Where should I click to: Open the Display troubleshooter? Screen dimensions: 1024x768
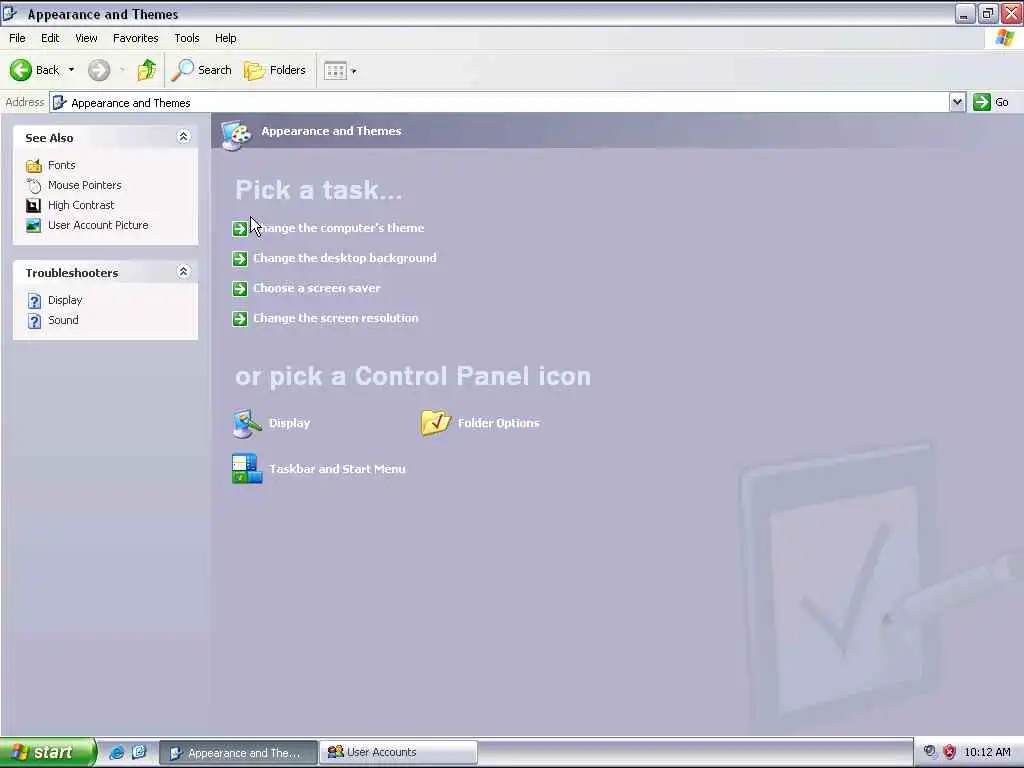point(65,300)
